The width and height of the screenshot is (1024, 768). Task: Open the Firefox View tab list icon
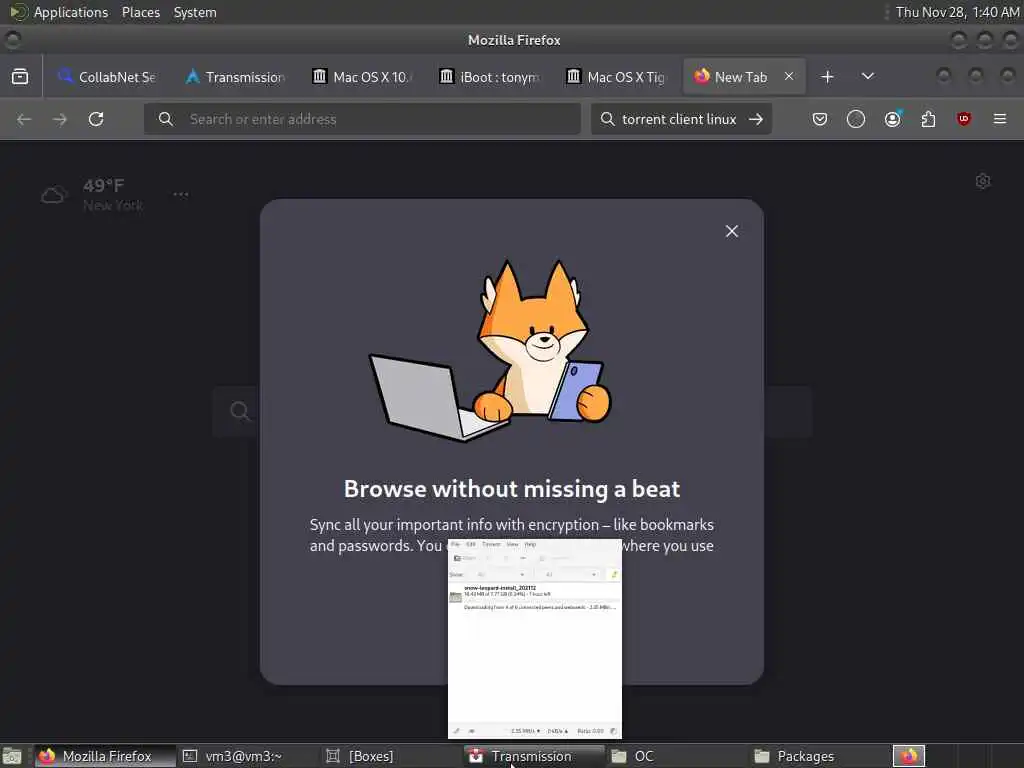pyautogui.click(x=20, y=76)
